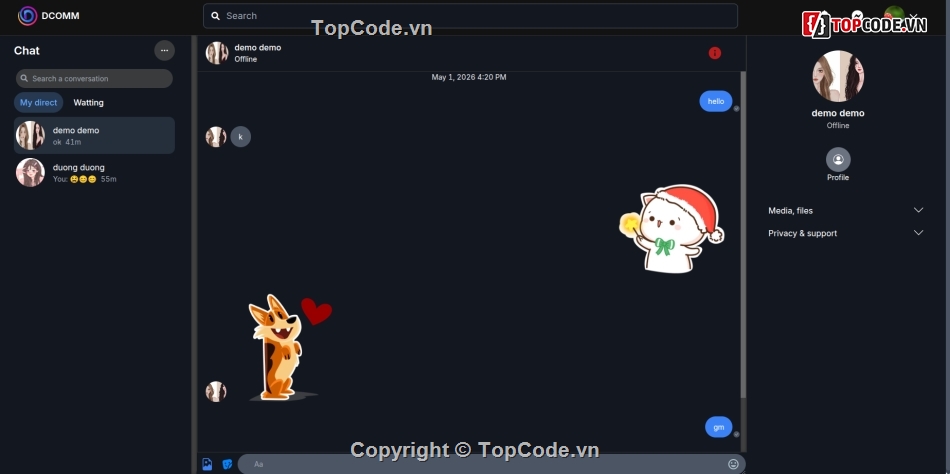The width and height of the screenshot is (950, 474).
Task: Click the demo demo avatar in the chat list
Action: [x=30, y=135]
